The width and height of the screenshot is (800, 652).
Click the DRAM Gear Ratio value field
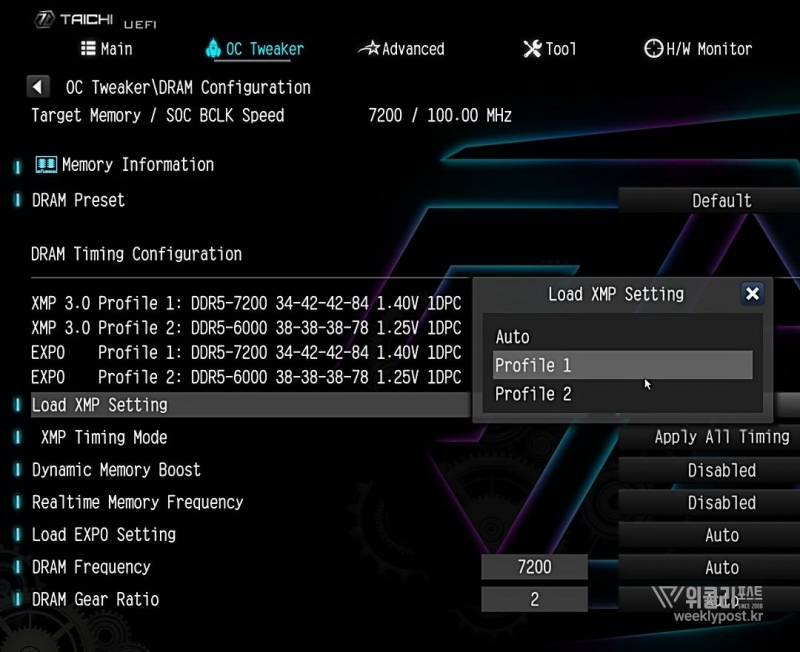(534, 599)
